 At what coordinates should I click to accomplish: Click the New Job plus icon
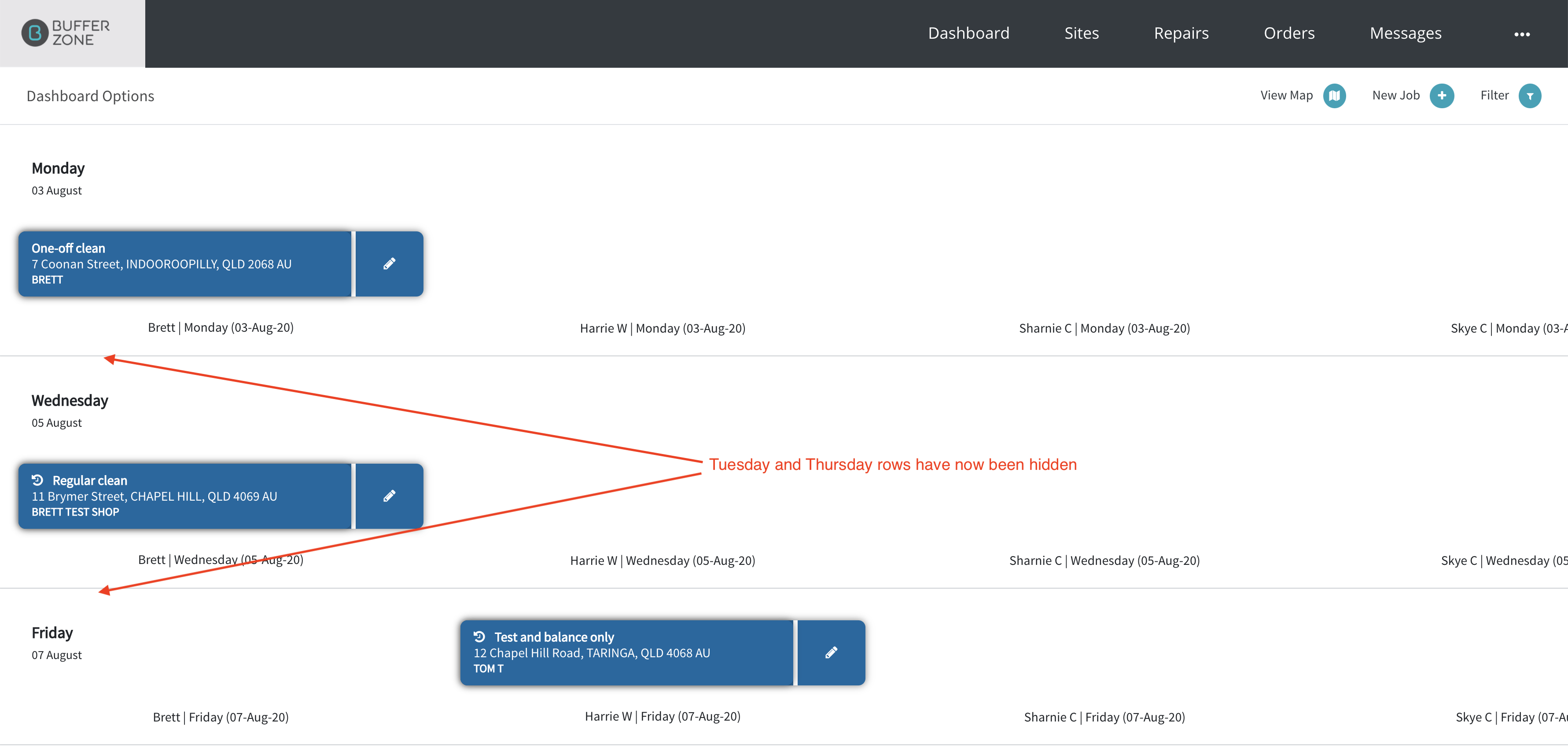[1441, 95]
